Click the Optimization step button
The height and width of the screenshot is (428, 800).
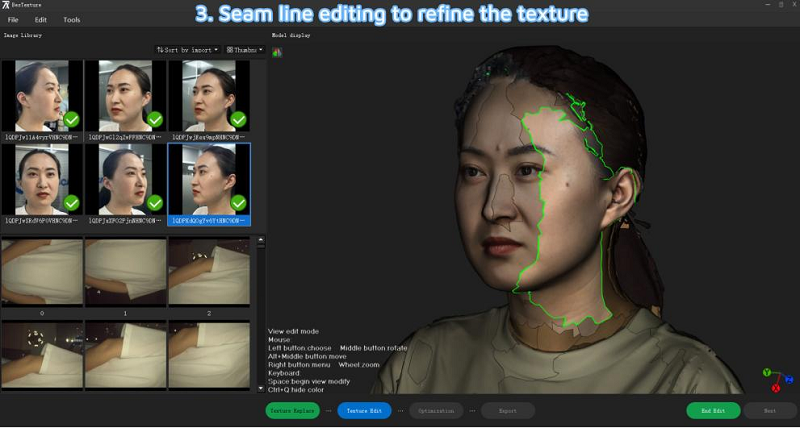[x=436, y=411]
